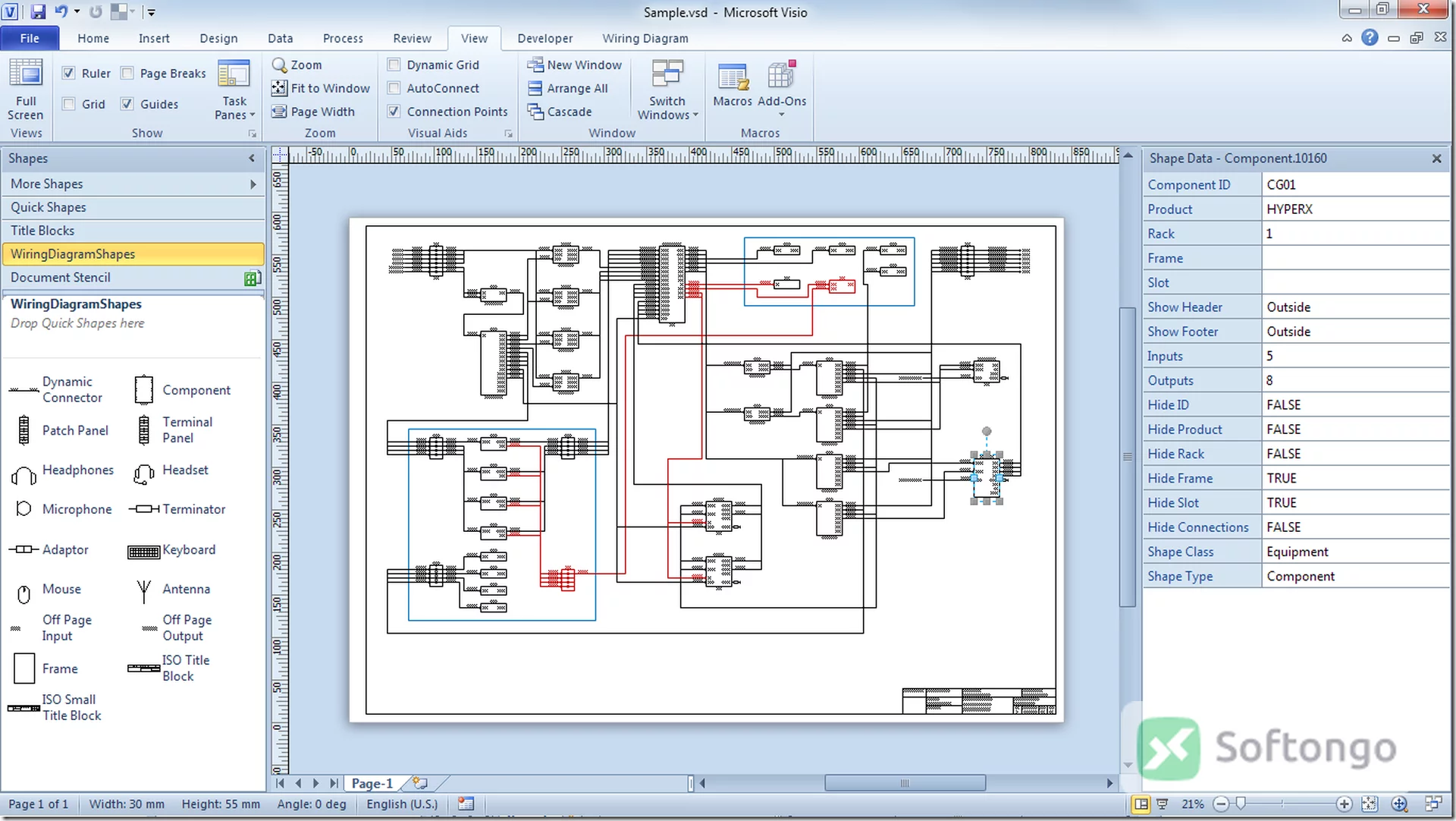Enable the Page Breaks checkbox
The height and width of the screenshot is (821, 1456).
(127, 73)
